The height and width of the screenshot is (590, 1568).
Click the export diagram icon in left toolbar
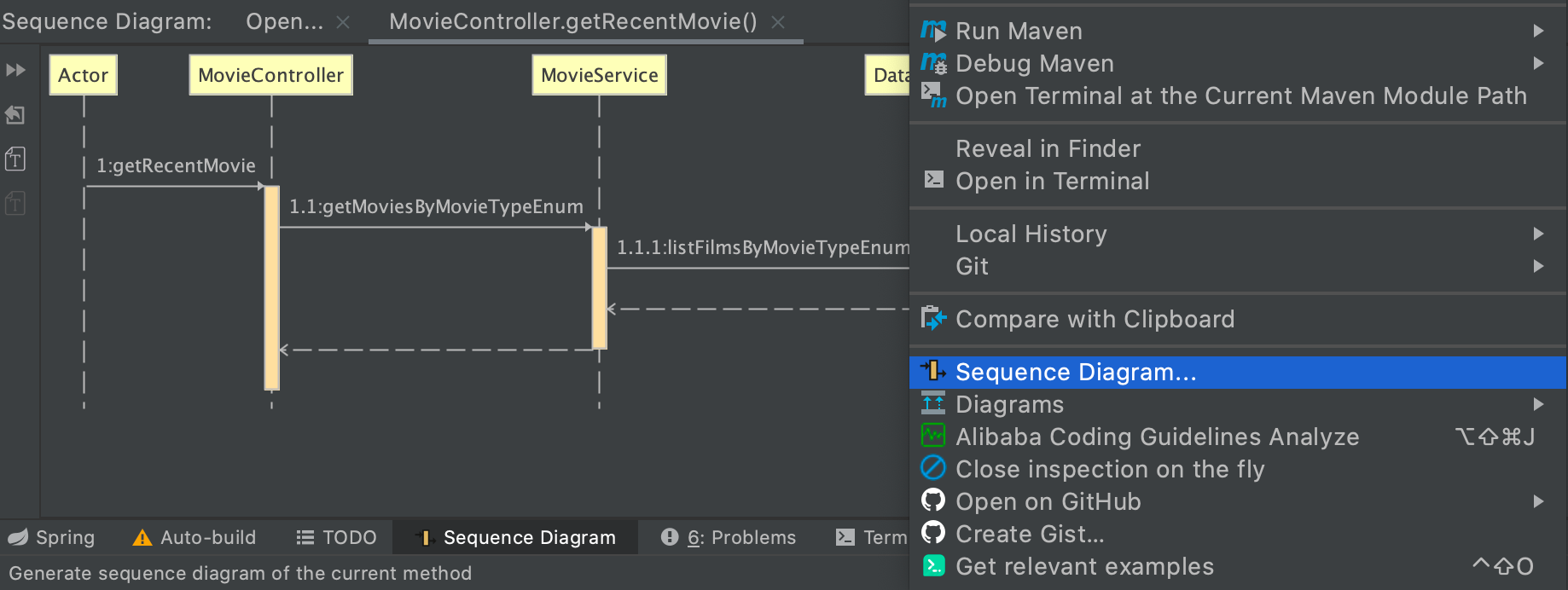click(x=15, y=114)
